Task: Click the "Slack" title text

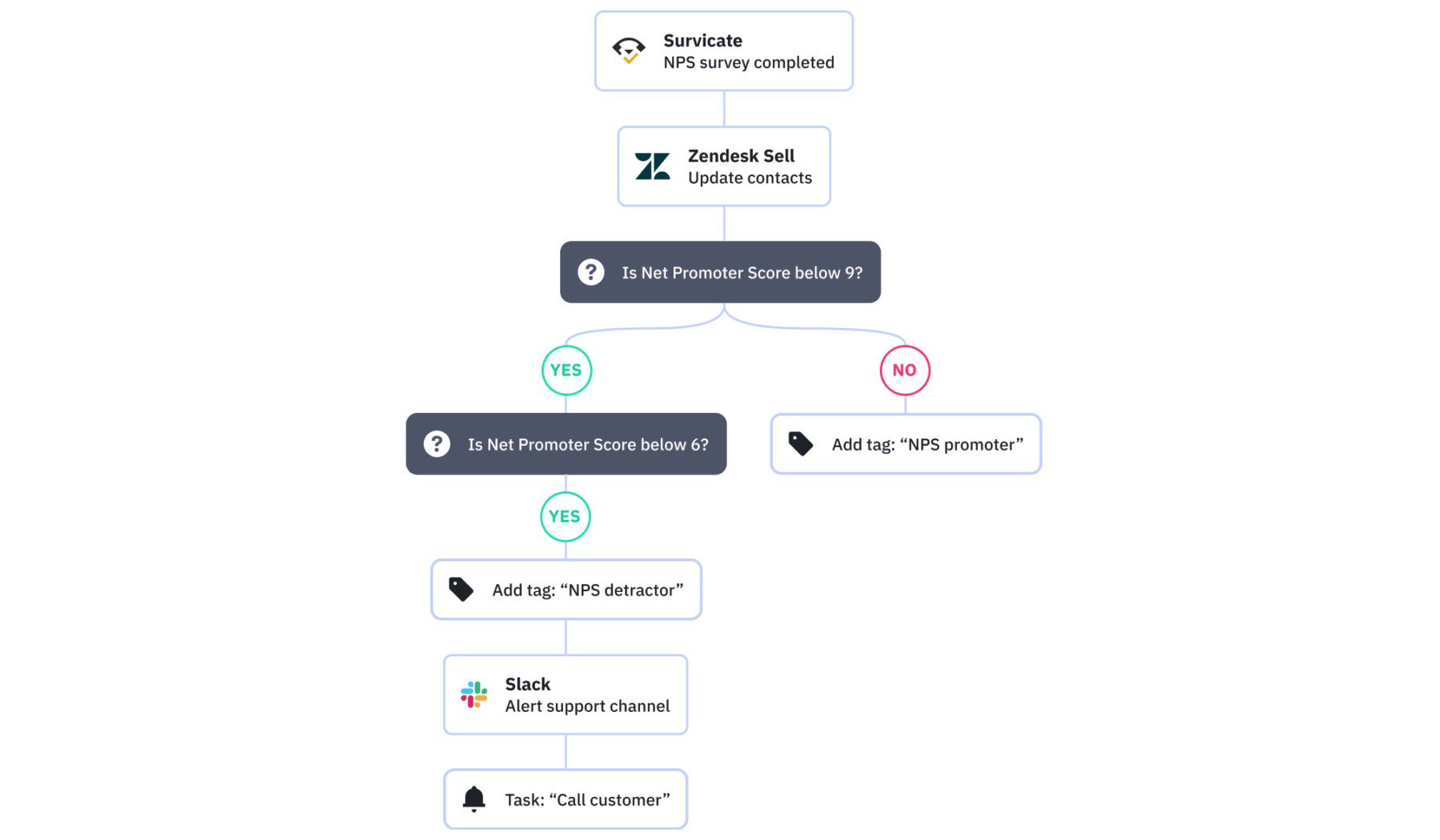Action: point(528,684)
